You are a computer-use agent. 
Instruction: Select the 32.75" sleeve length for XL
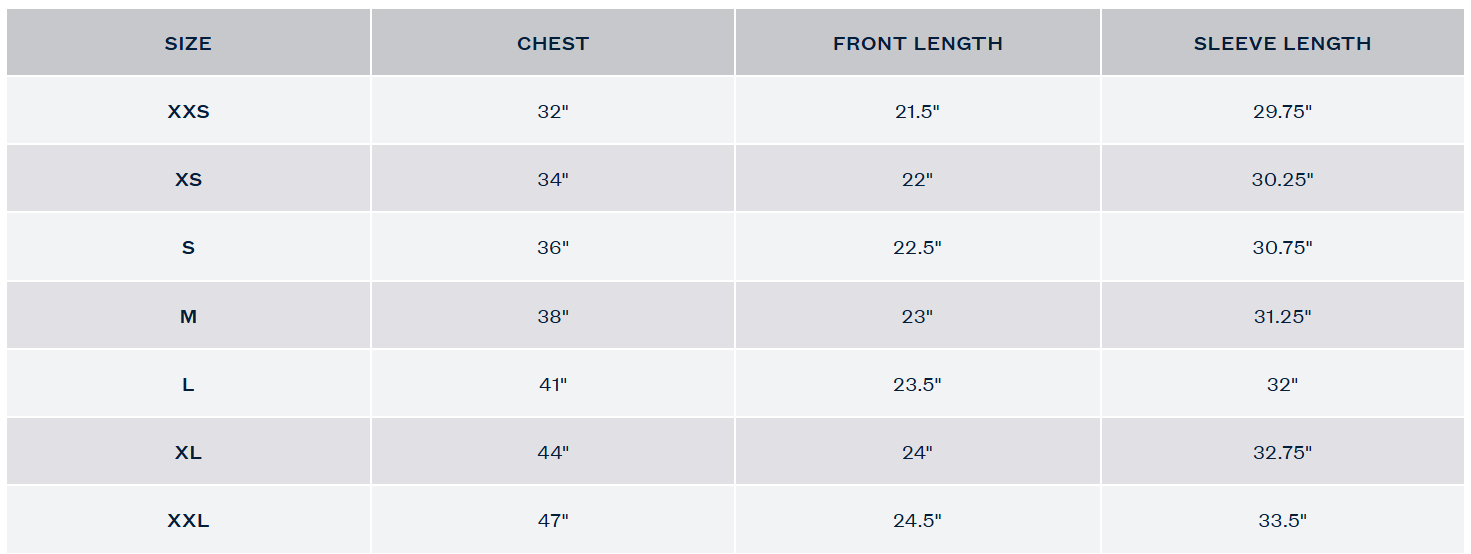point(1282,452)
